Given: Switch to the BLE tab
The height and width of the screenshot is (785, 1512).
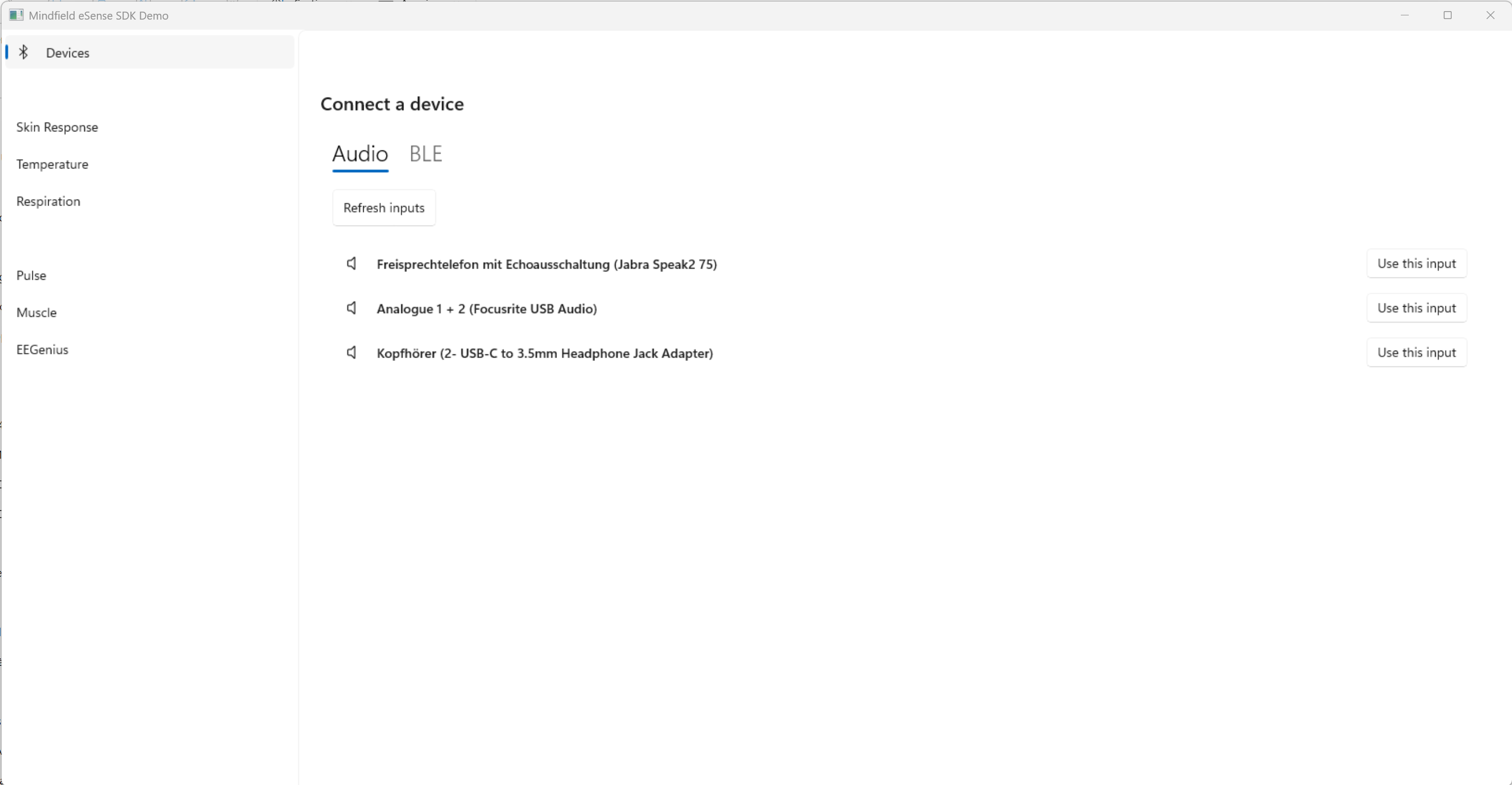Looking at the screenshot, I should [x=426, y=154].
